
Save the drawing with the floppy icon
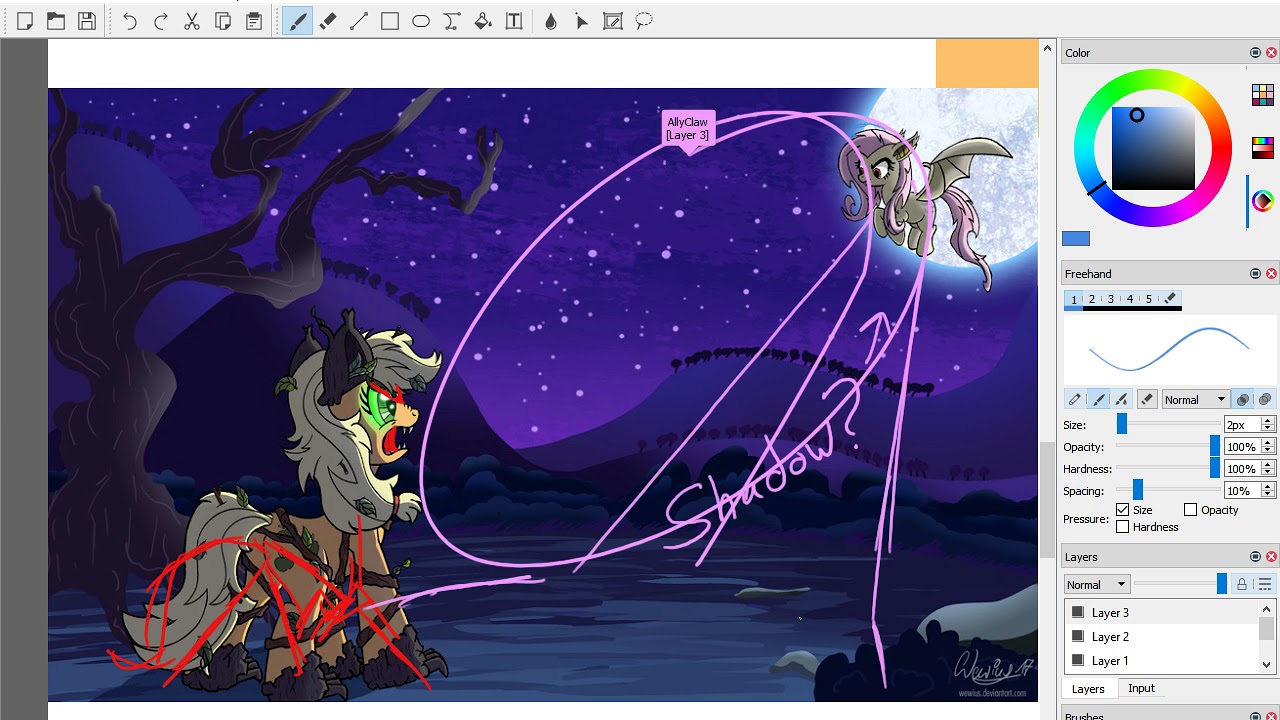[x=87, y=21]
